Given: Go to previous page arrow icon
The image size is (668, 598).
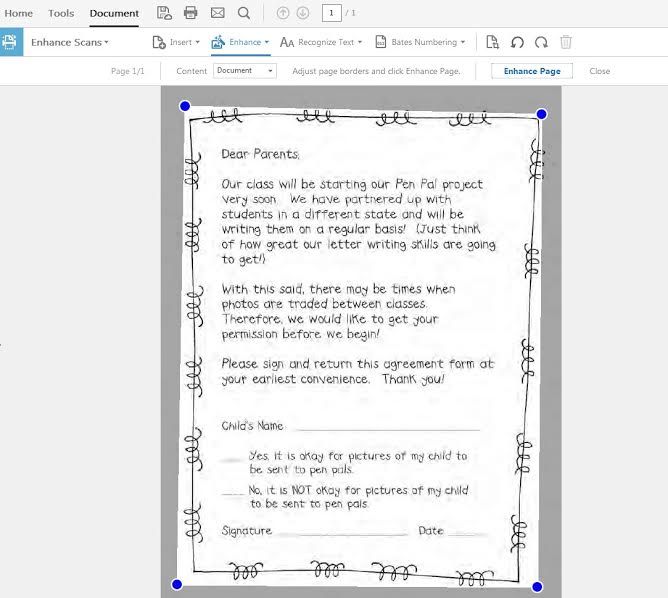Looking at the screenshot, I should pos(283,13).
